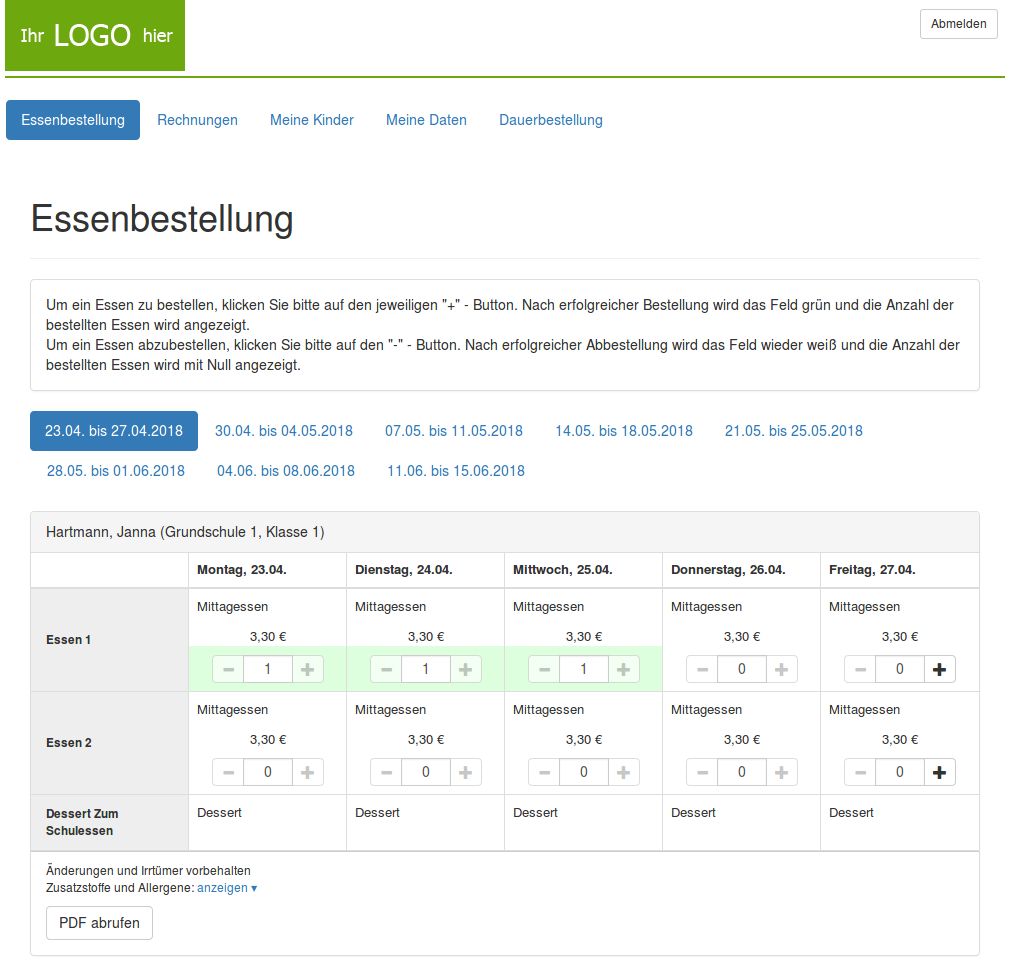Viewport: 1019px width, 962px height.
Task: Select week 30.04. bis 04.05.2018
Action: (281, 431)
